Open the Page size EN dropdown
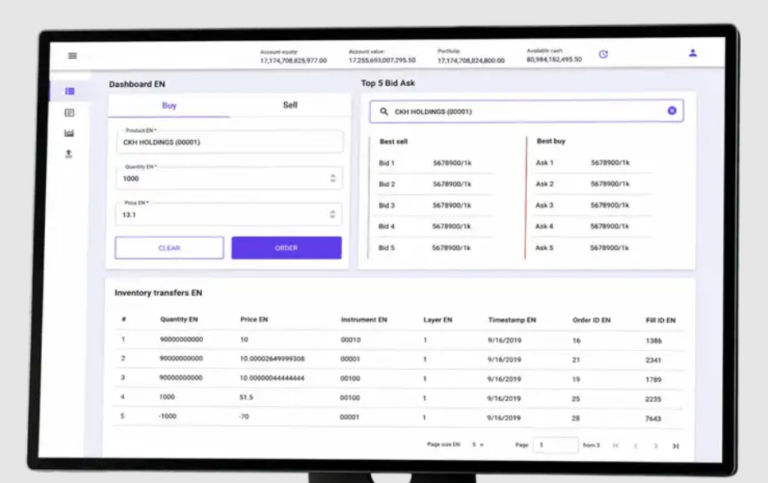Image resolution: width=768 pixels, height=483 pixels. 478,445
